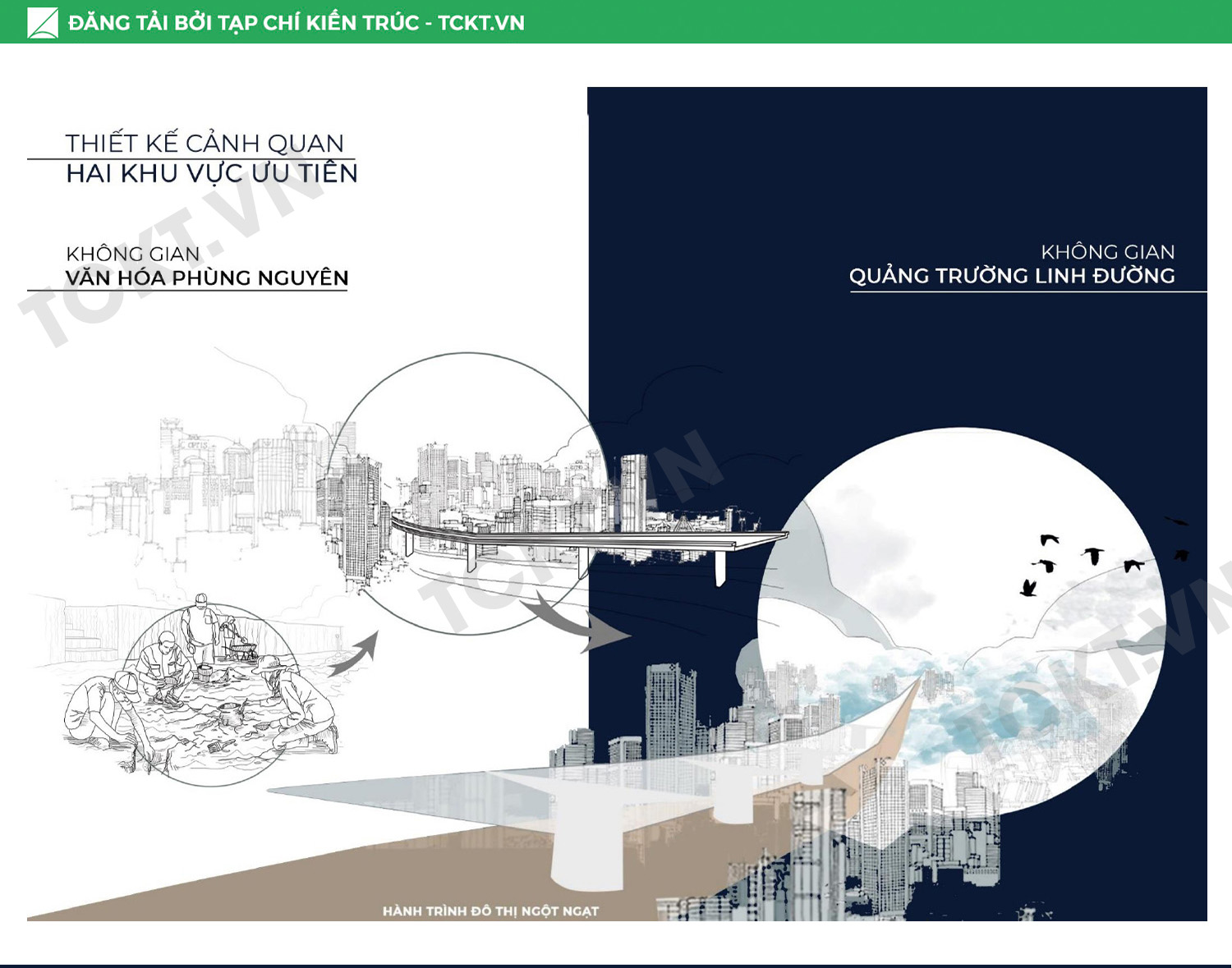The height and width of the screenshot is (968, 1232).
Task: Select "KHÔNG GIAN" label above Văn Hóa Phùng Nguyên
Action: coord(133,254)
